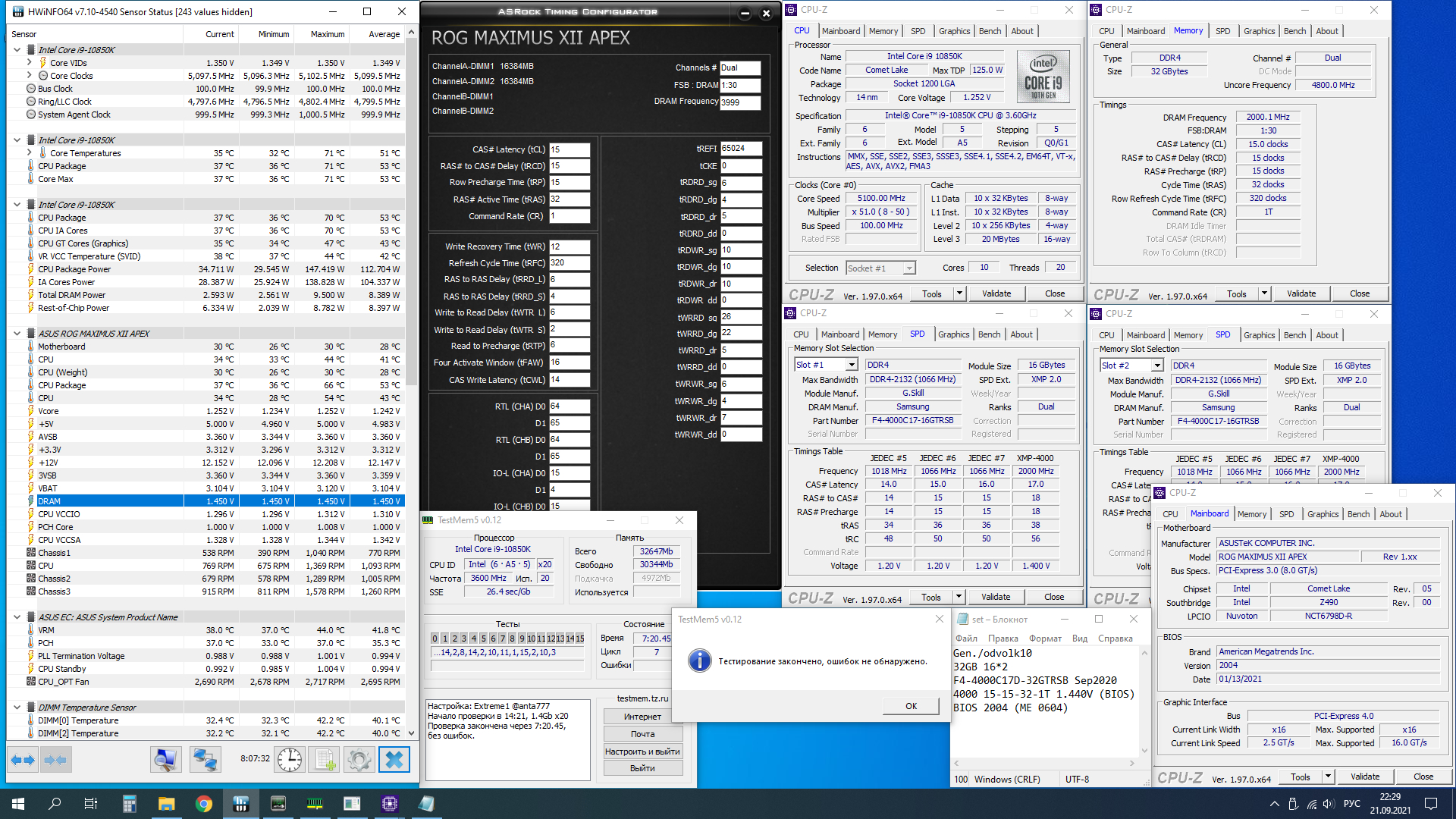The image size is (1456, 819).
Task: Click the Выйти button in TestMem5
Action: [642, 768]
